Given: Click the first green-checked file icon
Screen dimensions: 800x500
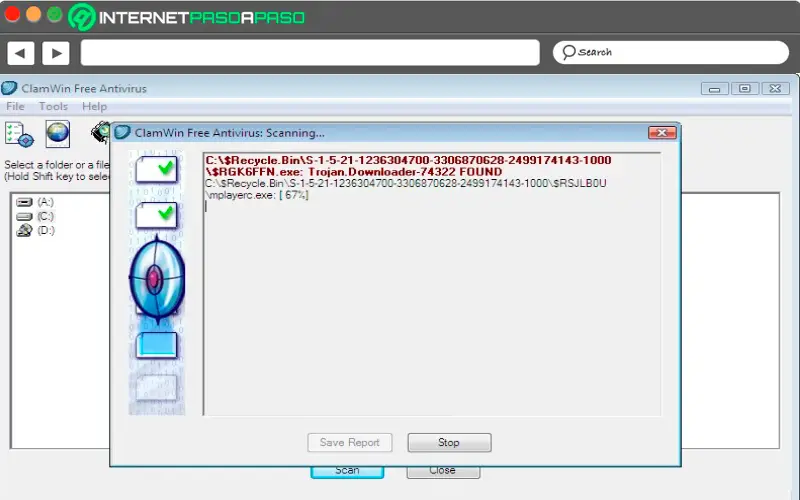Looking at the screenshot, I should pyautogui.click(x=157, y=169).
